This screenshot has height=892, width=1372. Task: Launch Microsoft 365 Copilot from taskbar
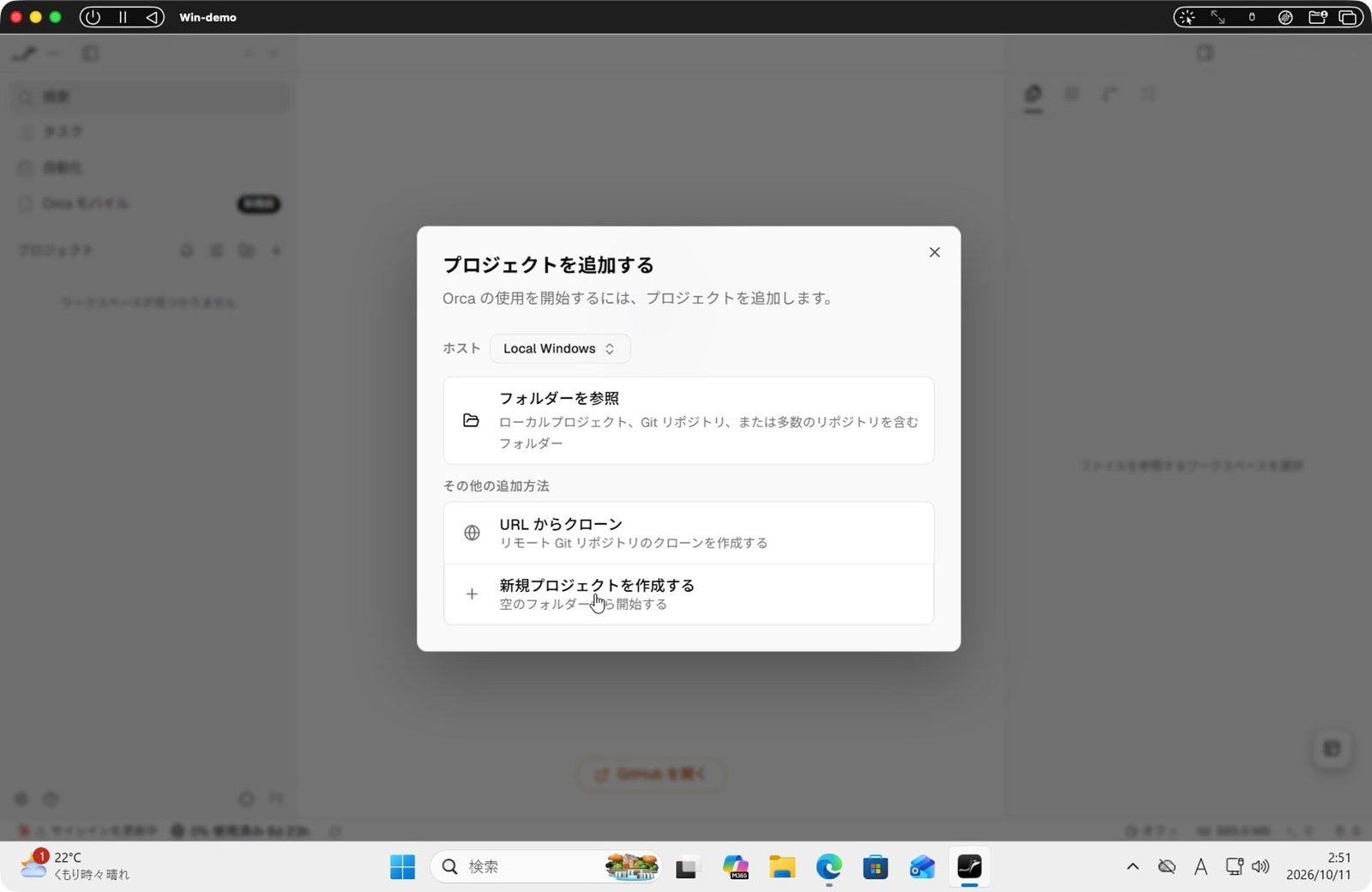pos(735,867)
